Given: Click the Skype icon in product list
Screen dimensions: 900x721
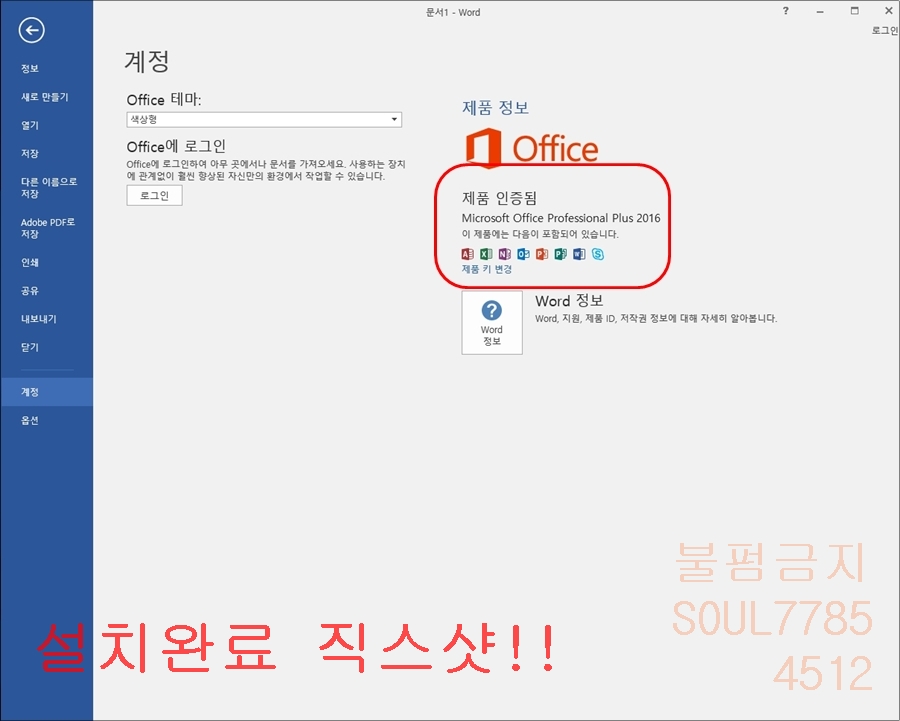Looking at the screenshot, I should (598, 254).
